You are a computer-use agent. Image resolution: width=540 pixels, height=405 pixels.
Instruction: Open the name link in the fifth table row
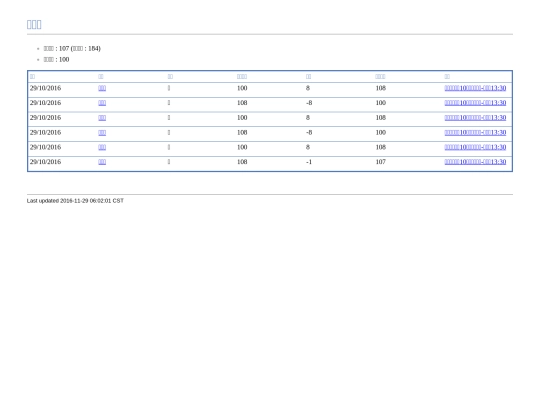(x=102, y=147)
